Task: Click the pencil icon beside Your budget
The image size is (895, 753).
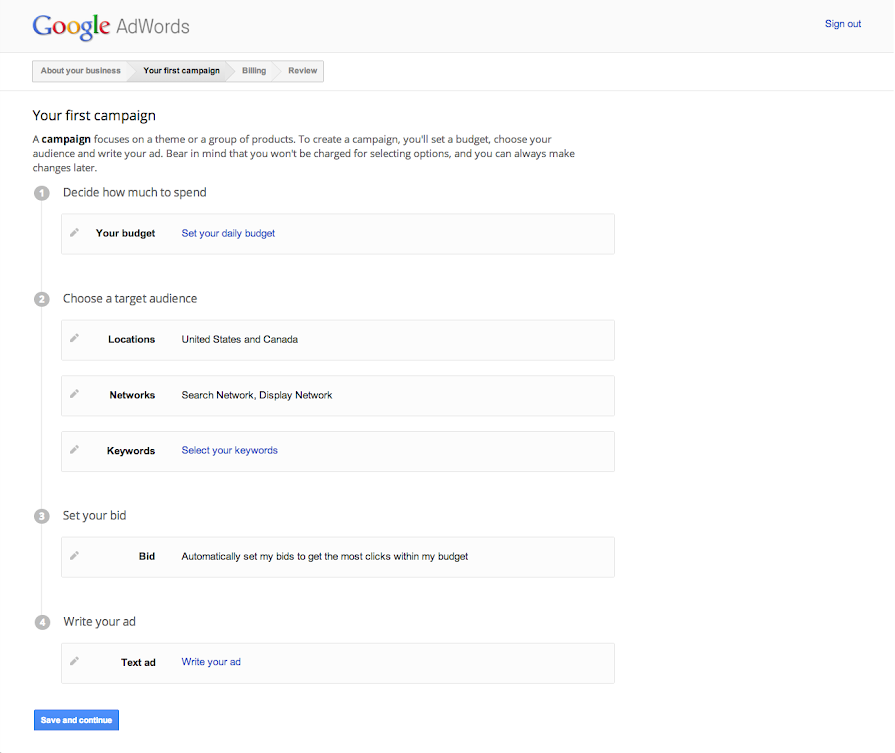Action: [74, 232]
